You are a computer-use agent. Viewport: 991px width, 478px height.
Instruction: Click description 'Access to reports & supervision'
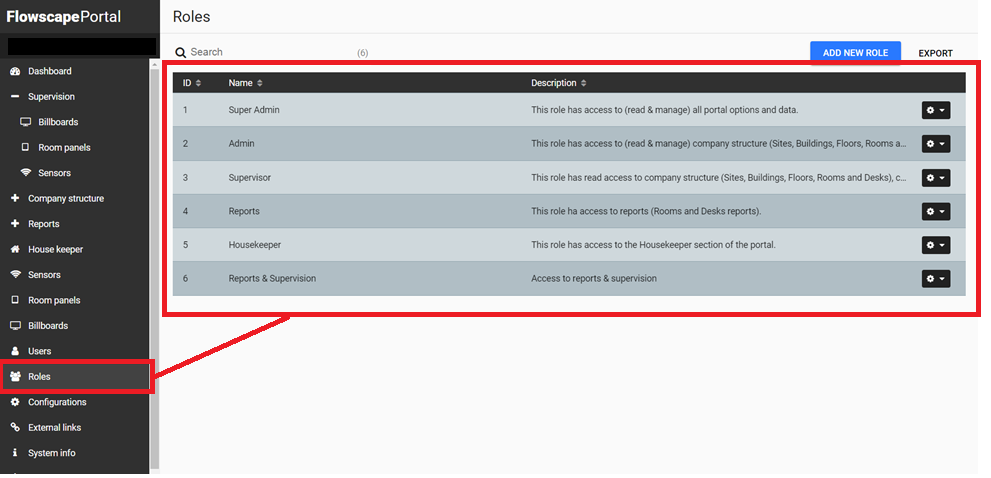click(593, 278)
